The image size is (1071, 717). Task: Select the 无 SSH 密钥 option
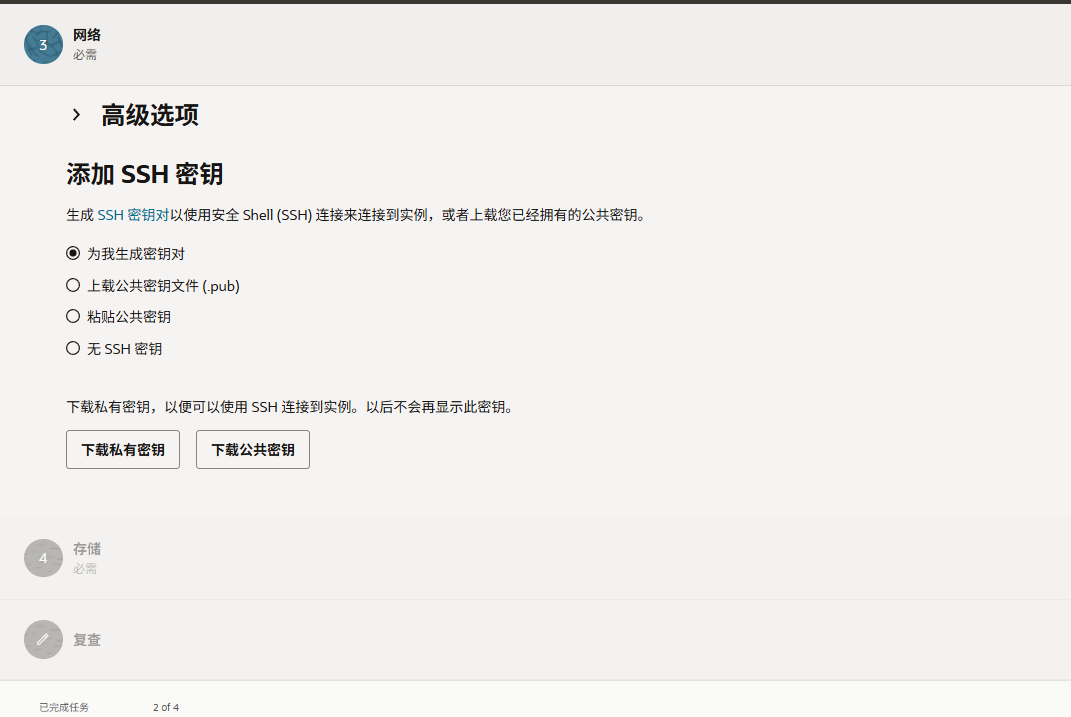(73, 349)
